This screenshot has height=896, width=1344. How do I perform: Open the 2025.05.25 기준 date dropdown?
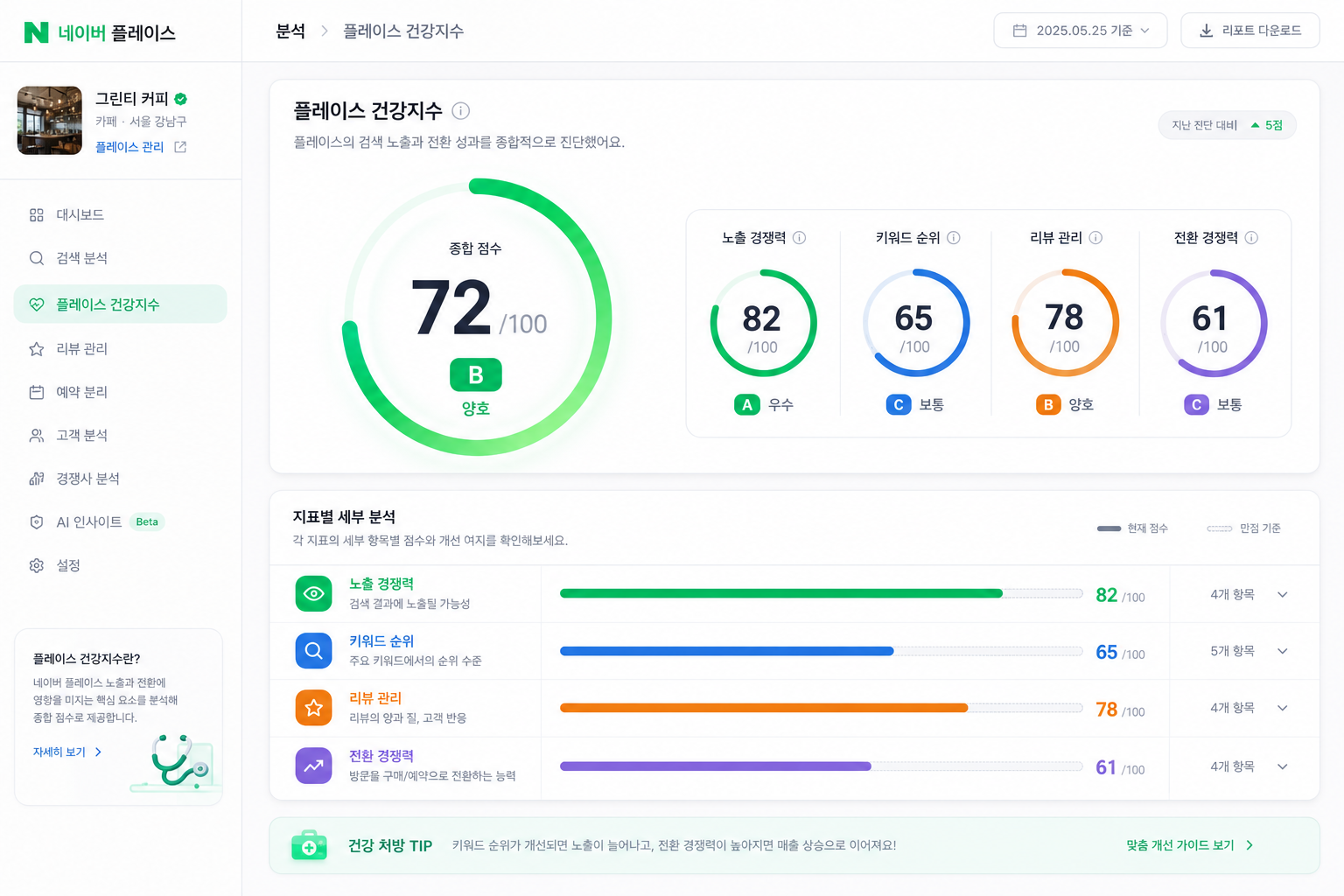pyautogui.click(x=1081, y=31)
